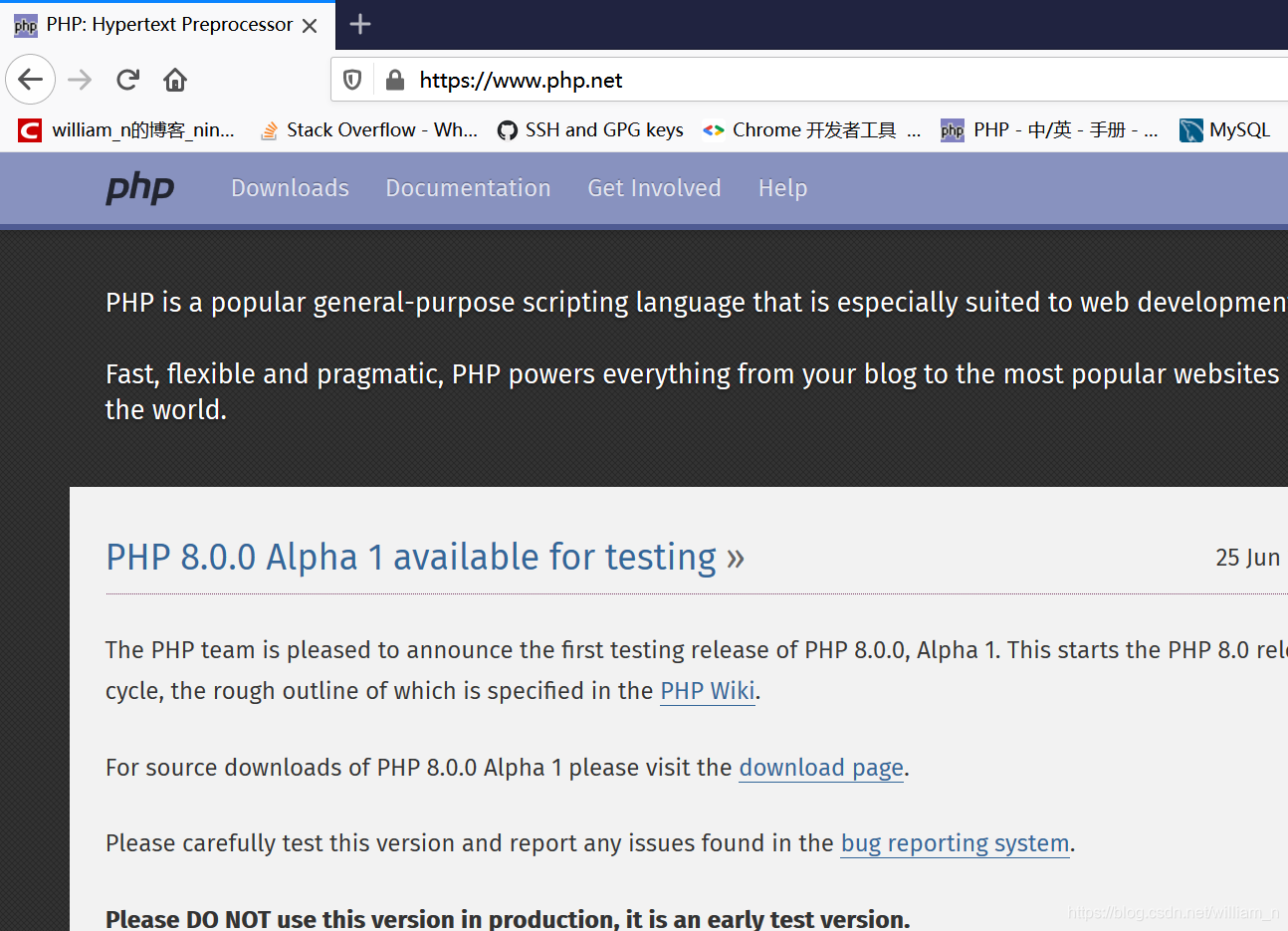Open a new tab with the plus icon
Screen dimensions: 1288x931
coord(360,24)
